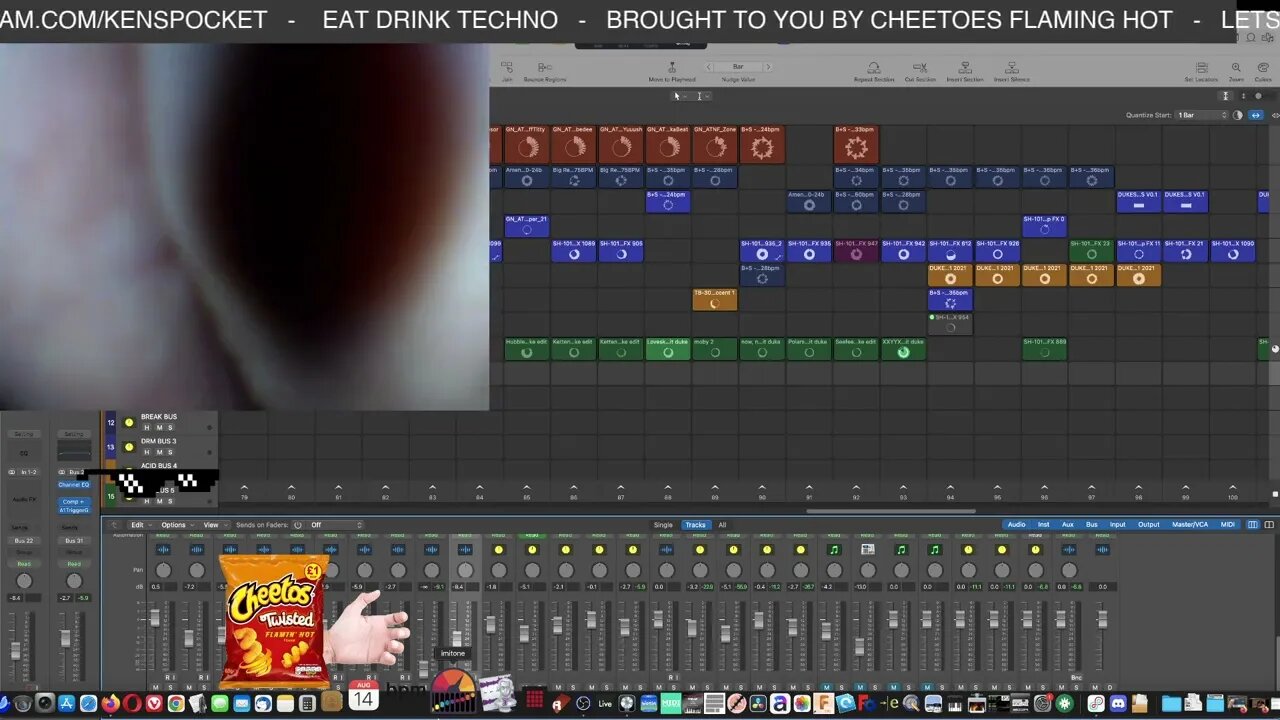Viewport: 1280px width, 720px height.
Task: Click the Insert Silence icon
Action: (1011, 67)
